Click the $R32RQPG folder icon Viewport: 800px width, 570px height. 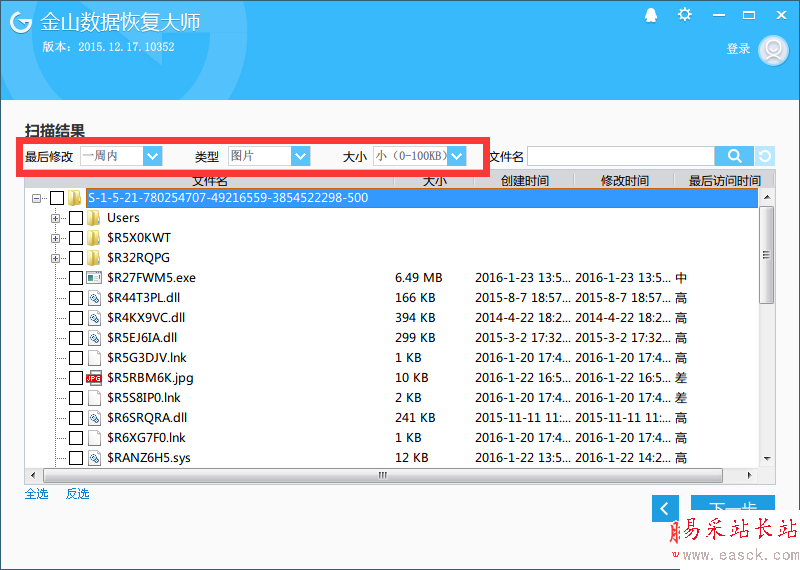pos(93,258)
